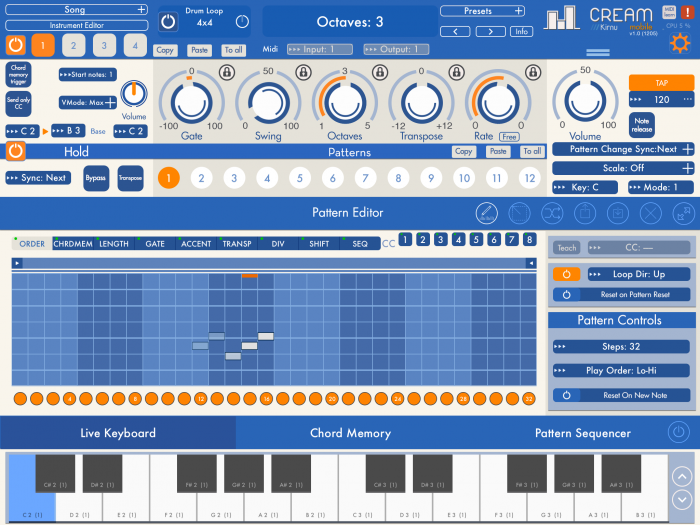Toggle Reset On New Note
This screenshot has width=700, height=525.
[x=621, y=395]
